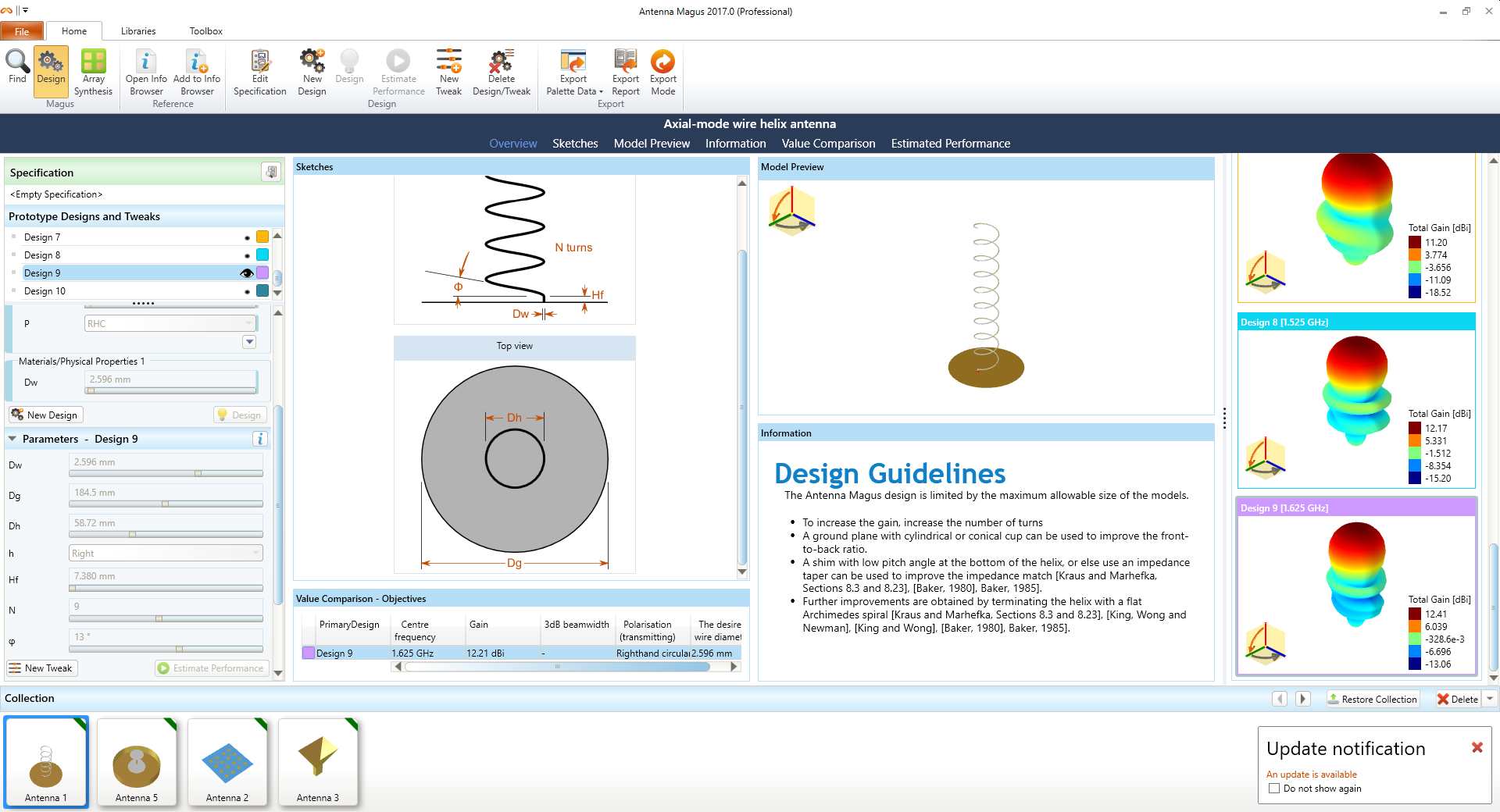The width and height of the screenshot is (1500, 812).
Task: Click the Dh parameter slider
Action: (x=166, y=535)
